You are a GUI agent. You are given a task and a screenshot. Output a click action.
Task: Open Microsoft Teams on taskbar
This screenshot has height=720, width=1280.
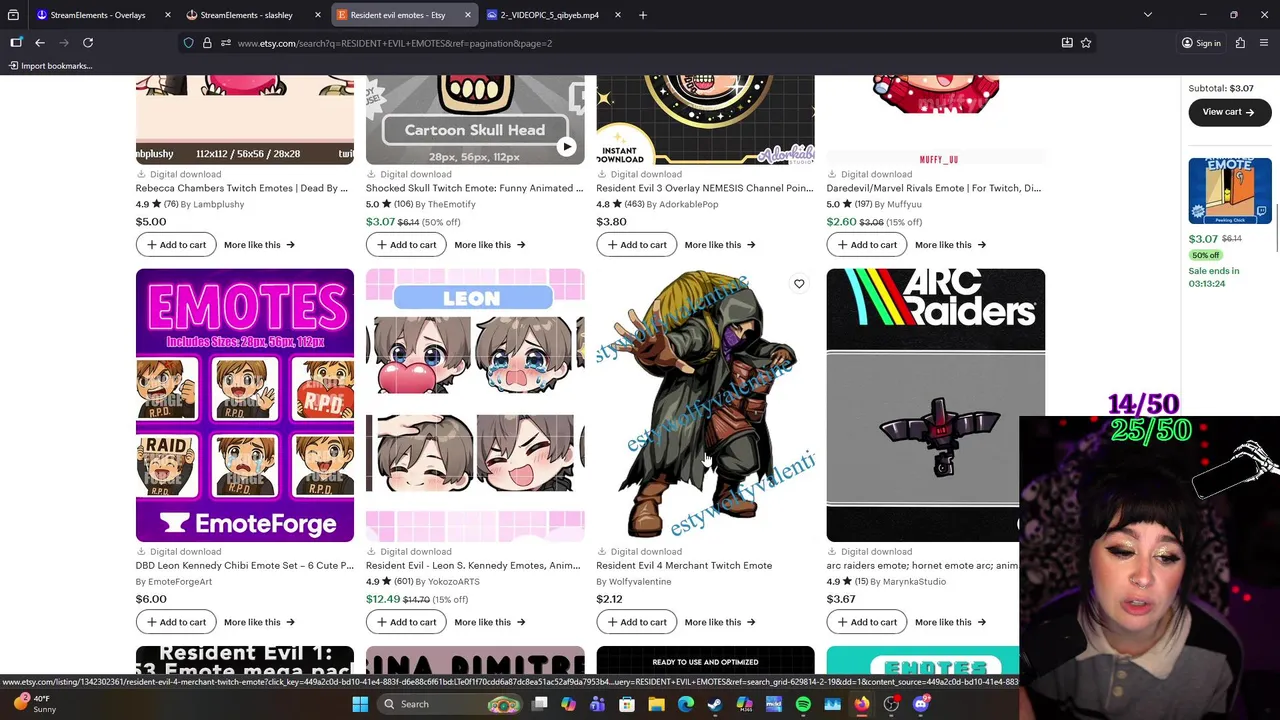click(x=597, y=704)
